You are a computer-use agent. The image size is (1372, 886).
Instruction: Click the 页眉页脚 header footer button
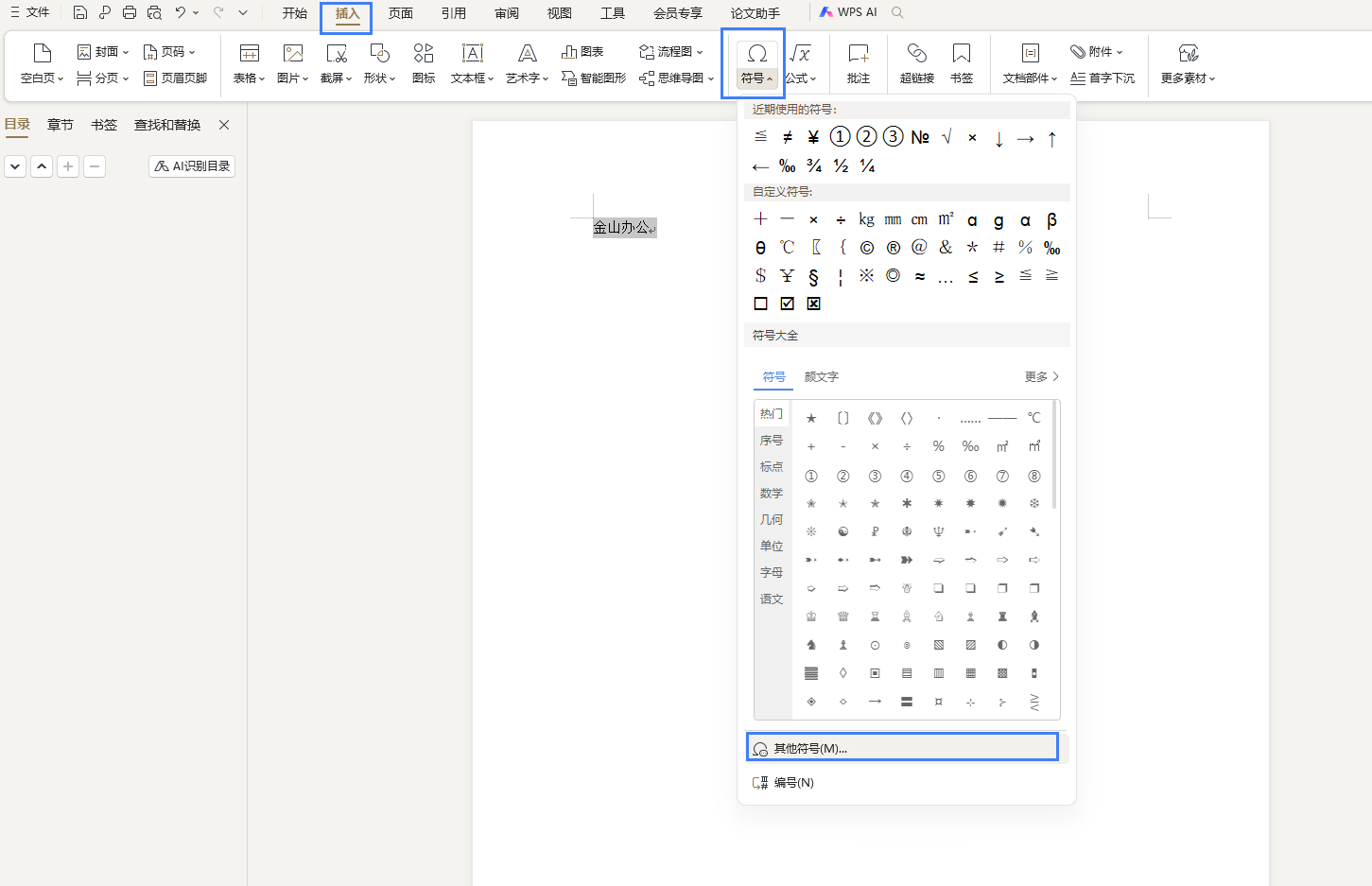(175, 78)
